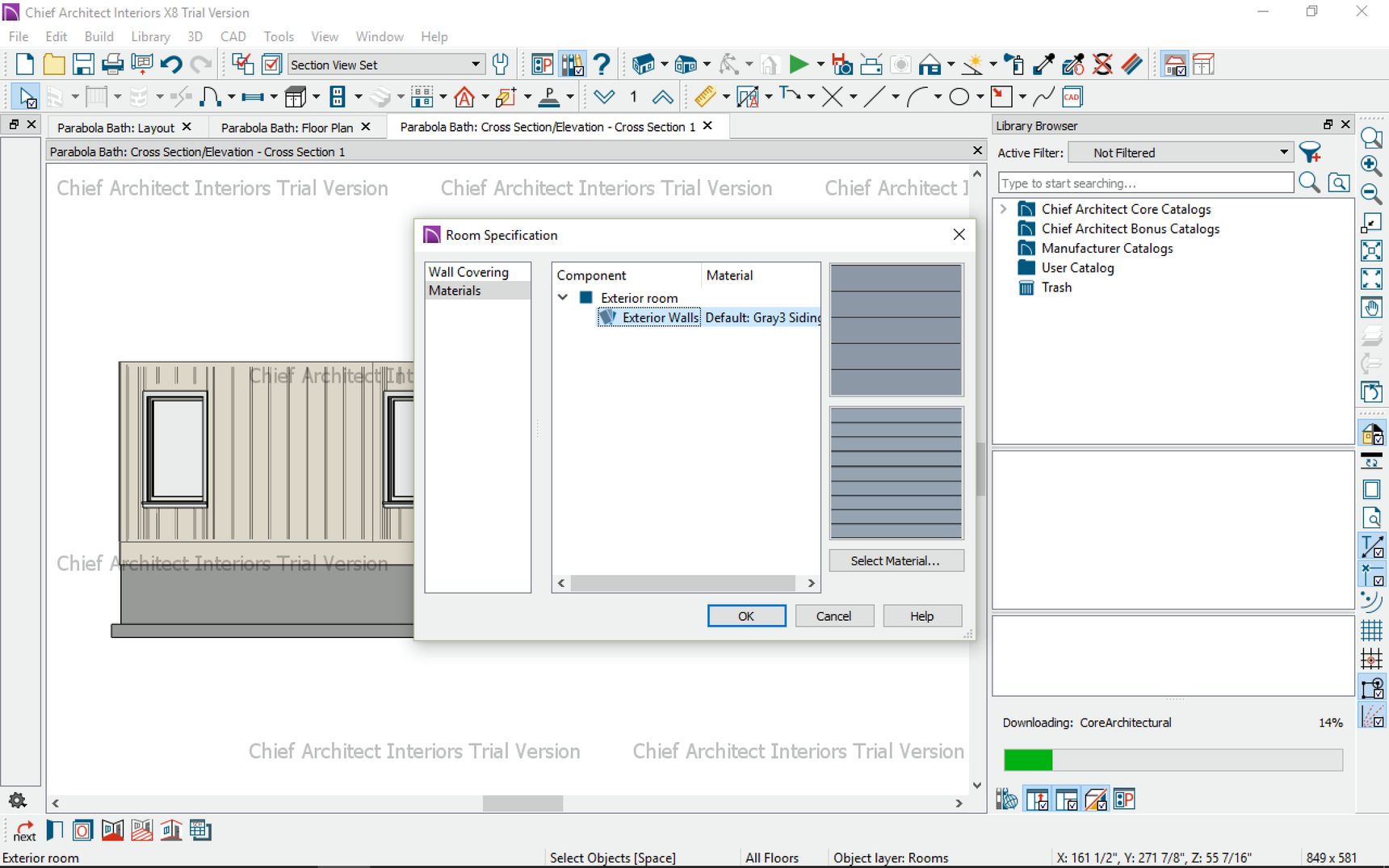Open the Section View Set dropdown

tap(386, 65)
